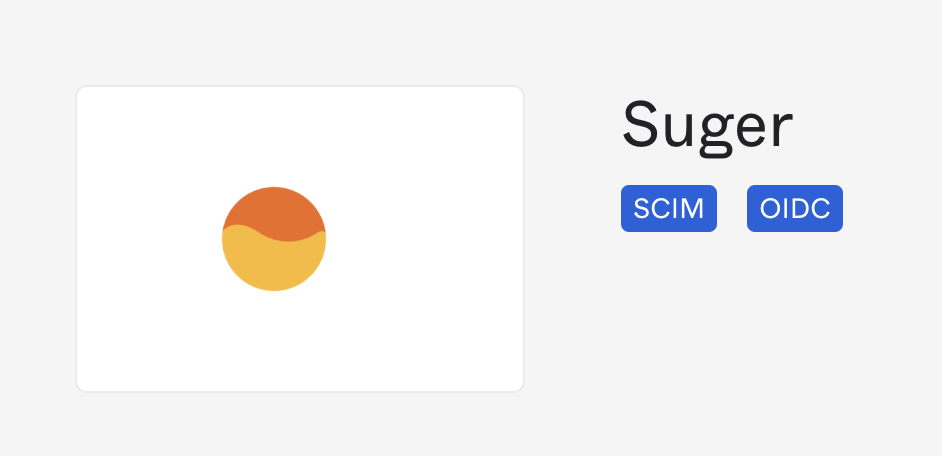Filter by the blue SCIM tag
942x456 pixels.
click(669, 209)
